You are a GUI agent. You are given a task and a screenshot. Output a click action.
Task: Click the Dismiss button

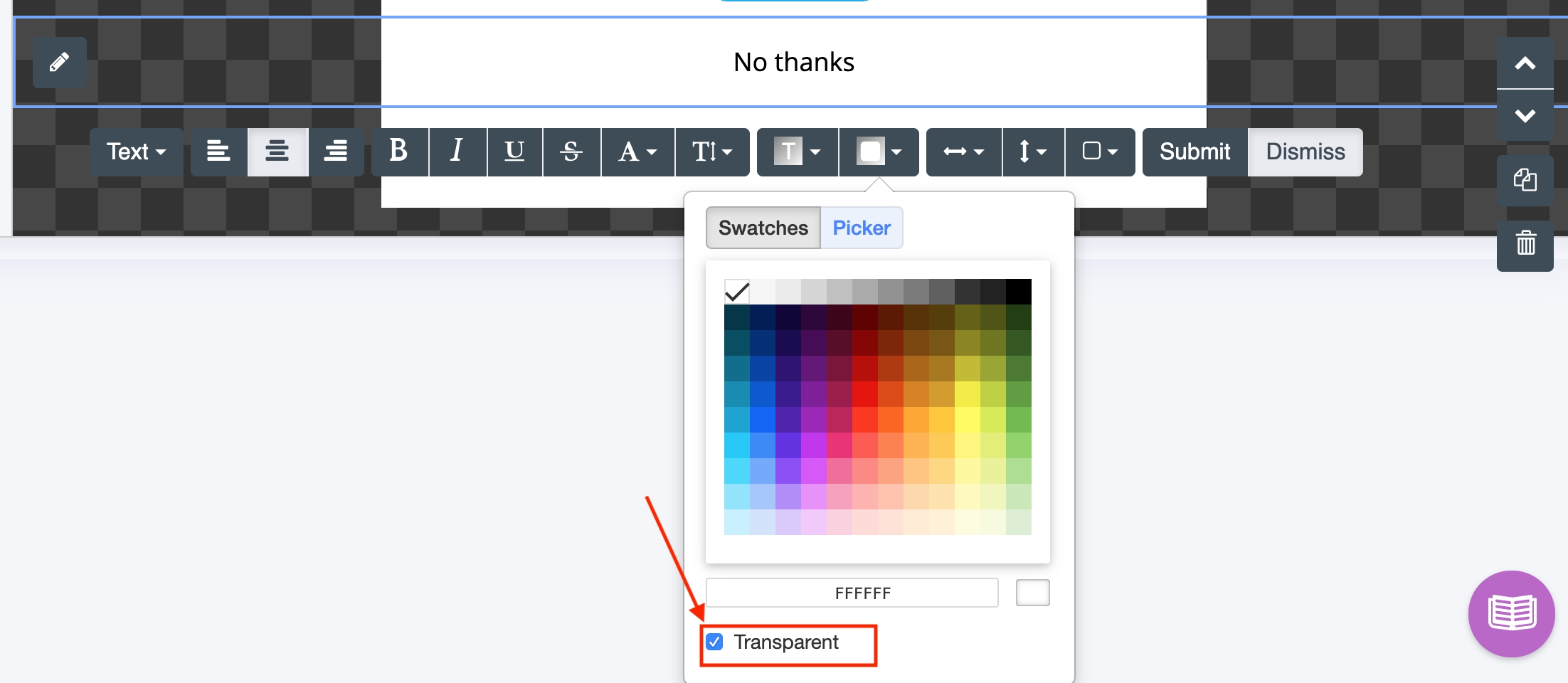[x=1305, y=152]
